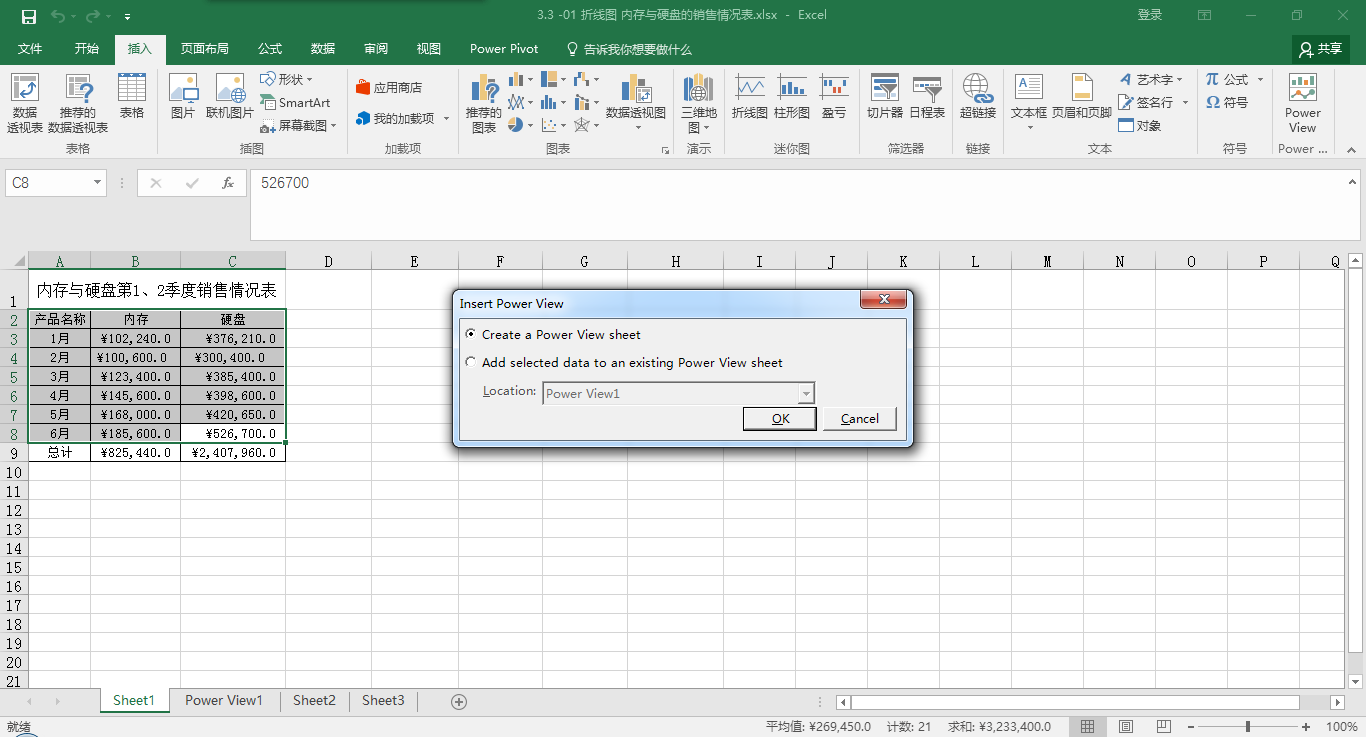
Task: Add a new sheet with plus icon
Action: click(x=459, y=702)
